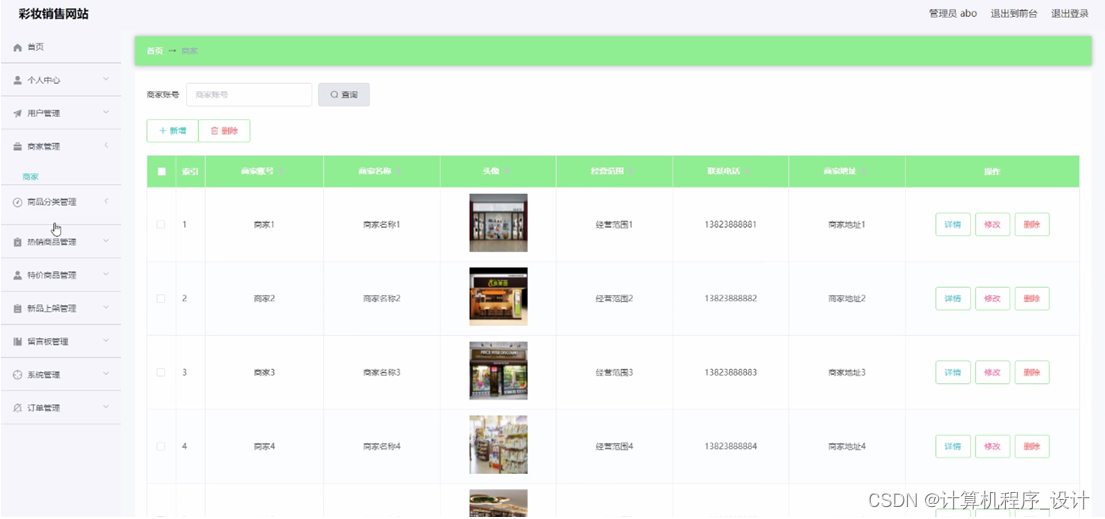Viewport: 1105px width, 519px height.
Task: Expand 用户管理 menu chevron
Action: point(106,112)
